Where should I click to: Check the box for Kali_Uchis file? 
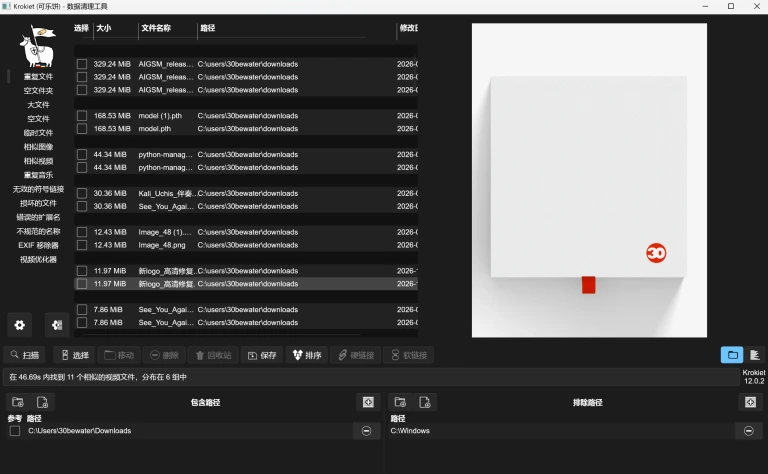[82, 193]
